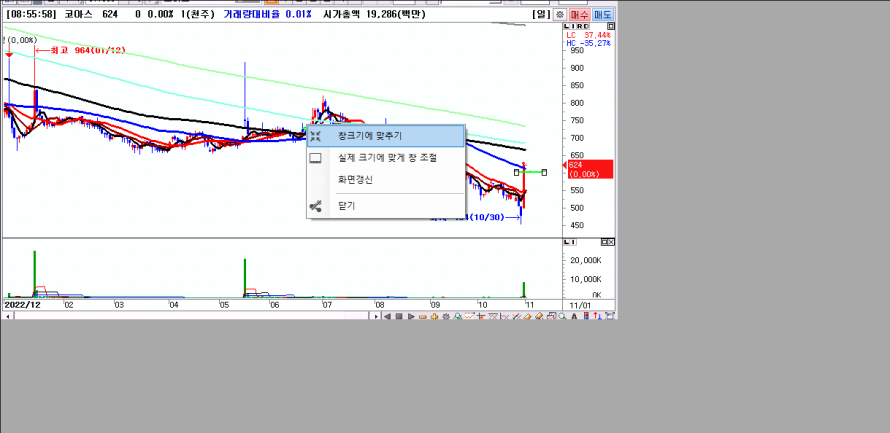The height and width of the screenshot is (433, 890).
Task: Click the red 매수 buy button
Action: point(580,15)
